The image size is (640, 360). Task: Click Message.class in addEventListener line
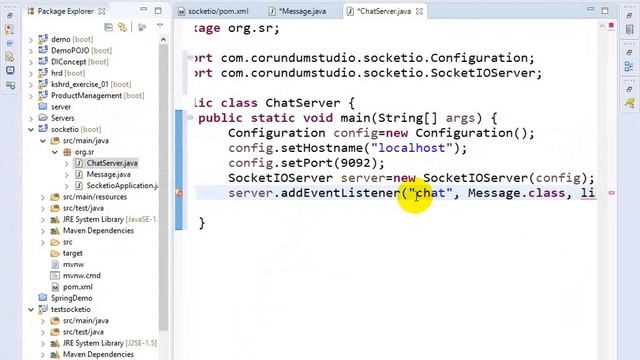[x=516, y=193]
